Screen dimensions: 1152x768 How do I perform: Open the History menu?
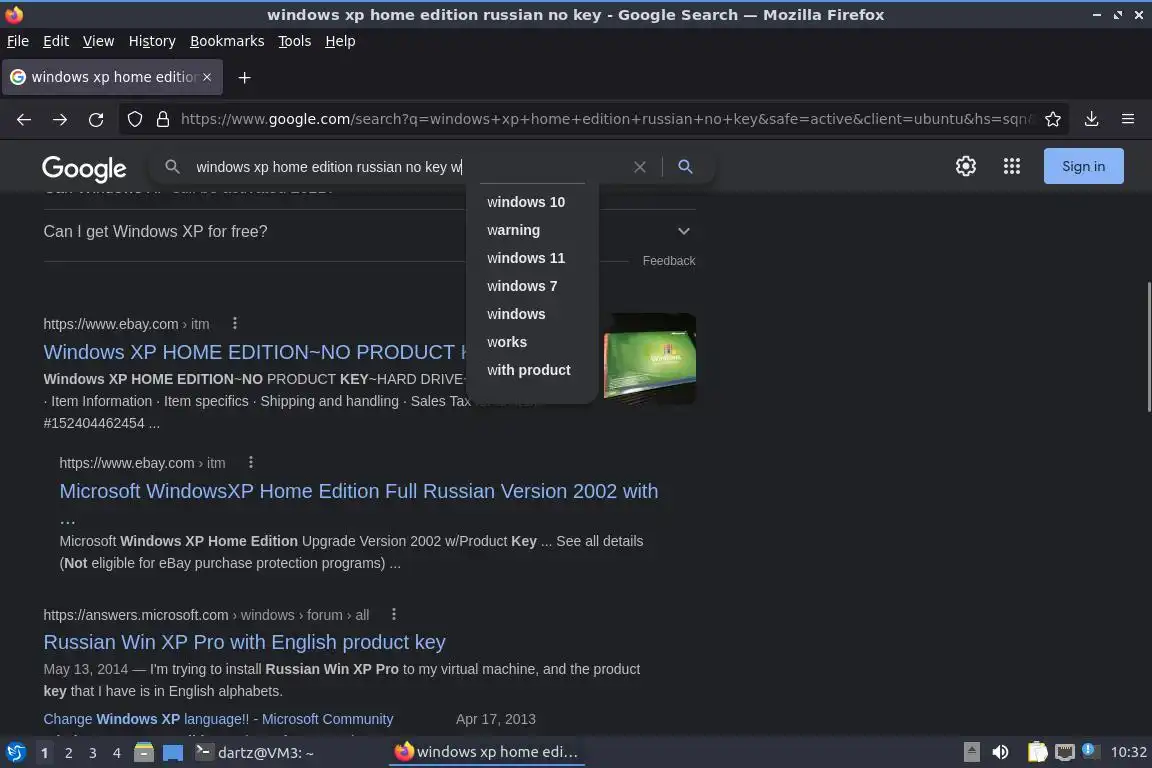point(152,41)
